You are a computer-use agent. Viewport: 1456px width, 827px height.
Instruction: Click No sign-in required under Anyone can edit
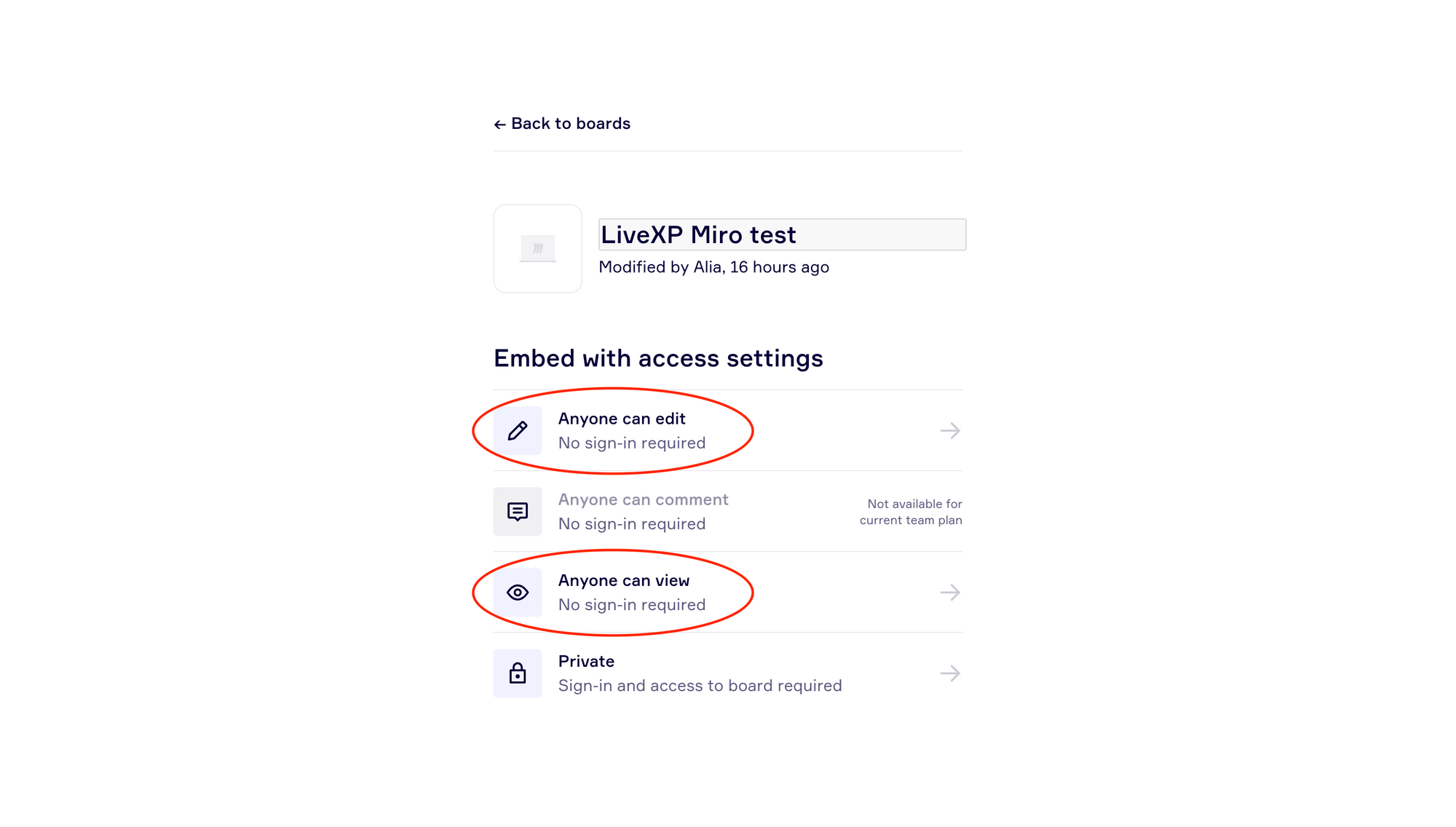pyautogui.click(x=632, y=443)
